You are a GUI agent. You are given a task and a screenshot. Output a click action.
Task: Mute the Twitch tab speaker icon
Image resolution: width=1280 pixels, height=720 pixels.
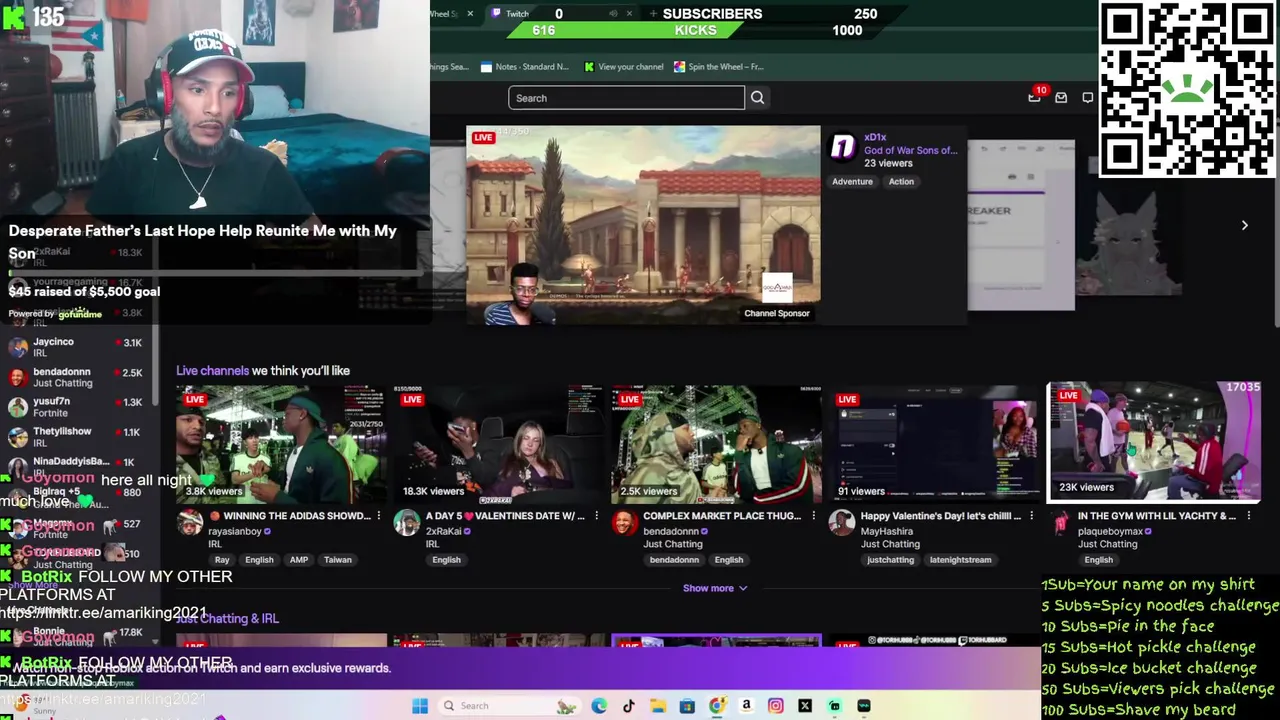[x=613, y=13]
